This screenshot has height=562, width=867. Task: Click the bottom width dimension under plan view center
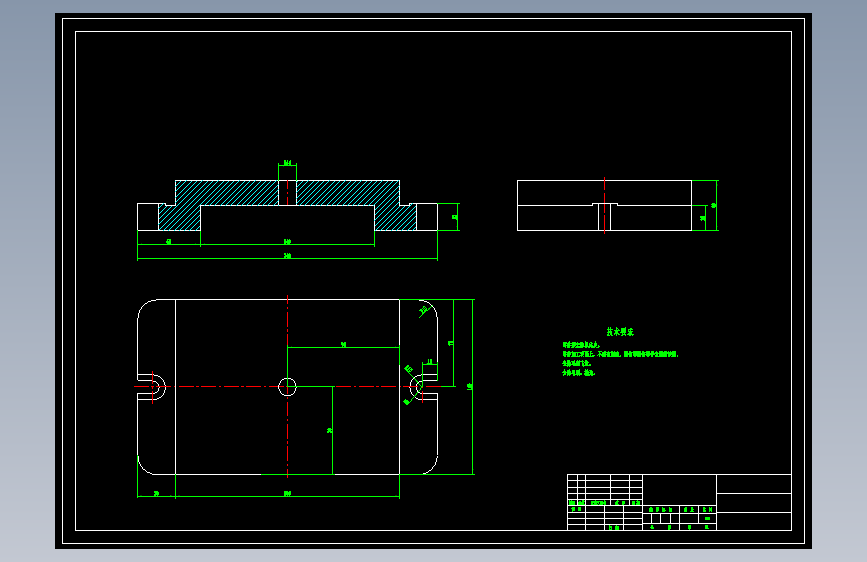[288, 493]
